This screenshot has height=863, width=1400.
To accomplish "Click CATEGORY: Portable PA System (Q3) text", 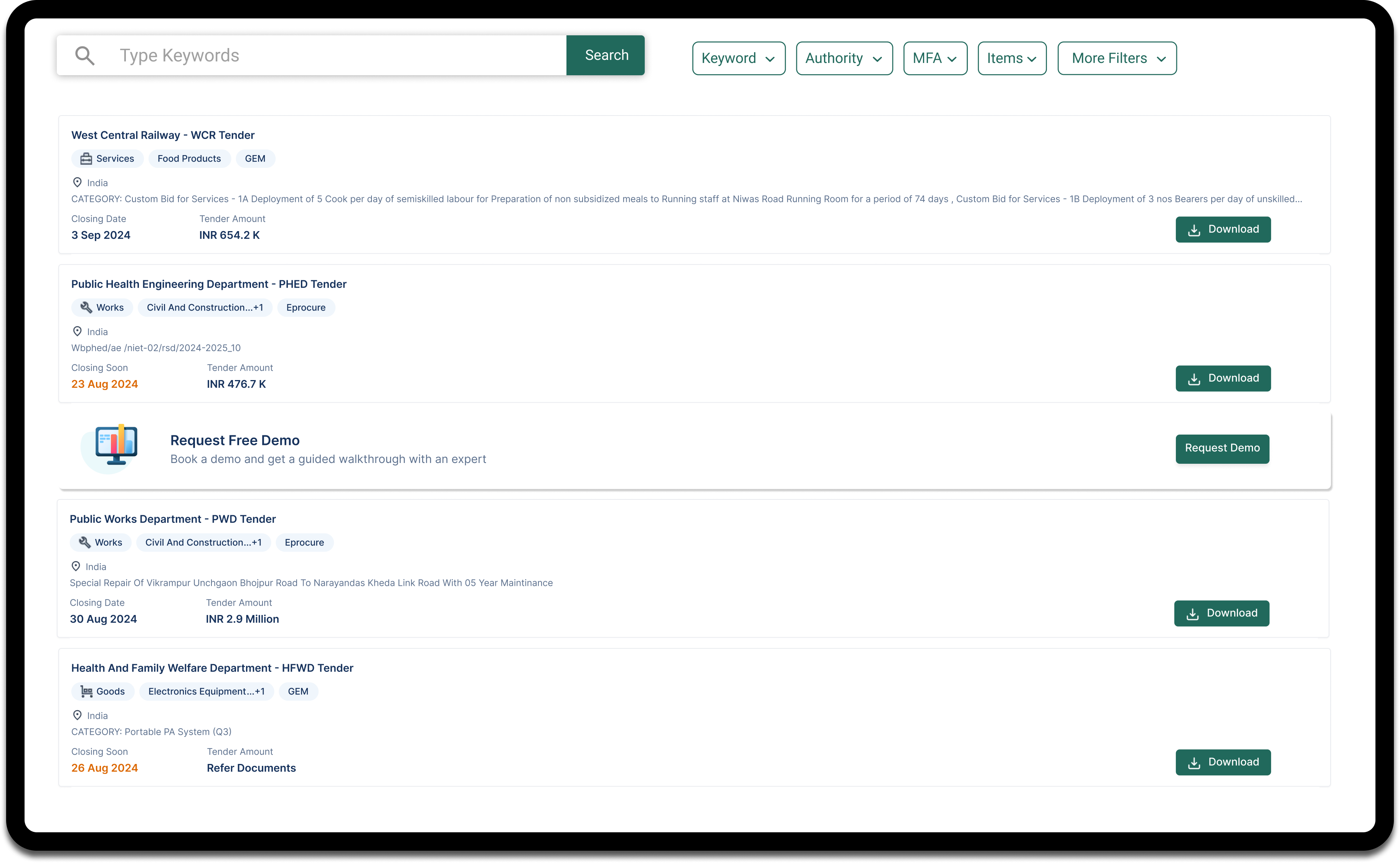I will click(151, 732).
